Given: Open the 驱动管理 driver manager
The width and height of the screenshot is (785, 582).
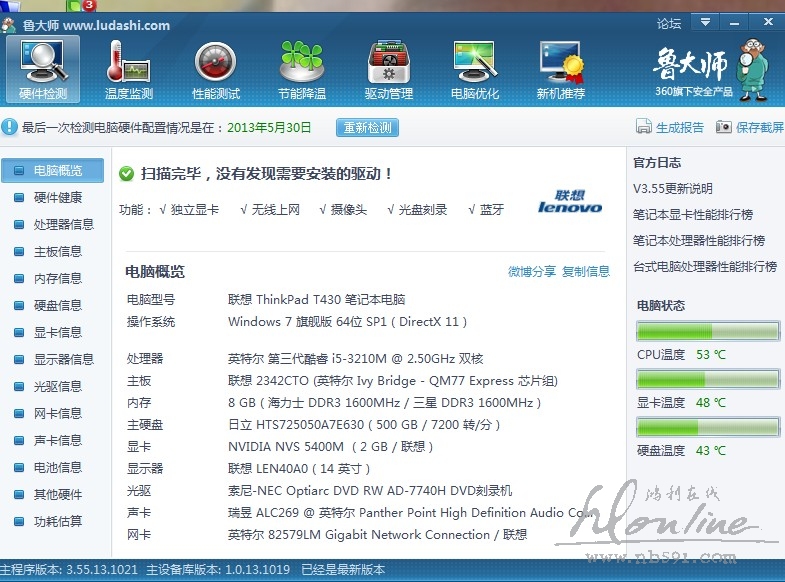Looking at the screenshot, I should pos(388,70).
